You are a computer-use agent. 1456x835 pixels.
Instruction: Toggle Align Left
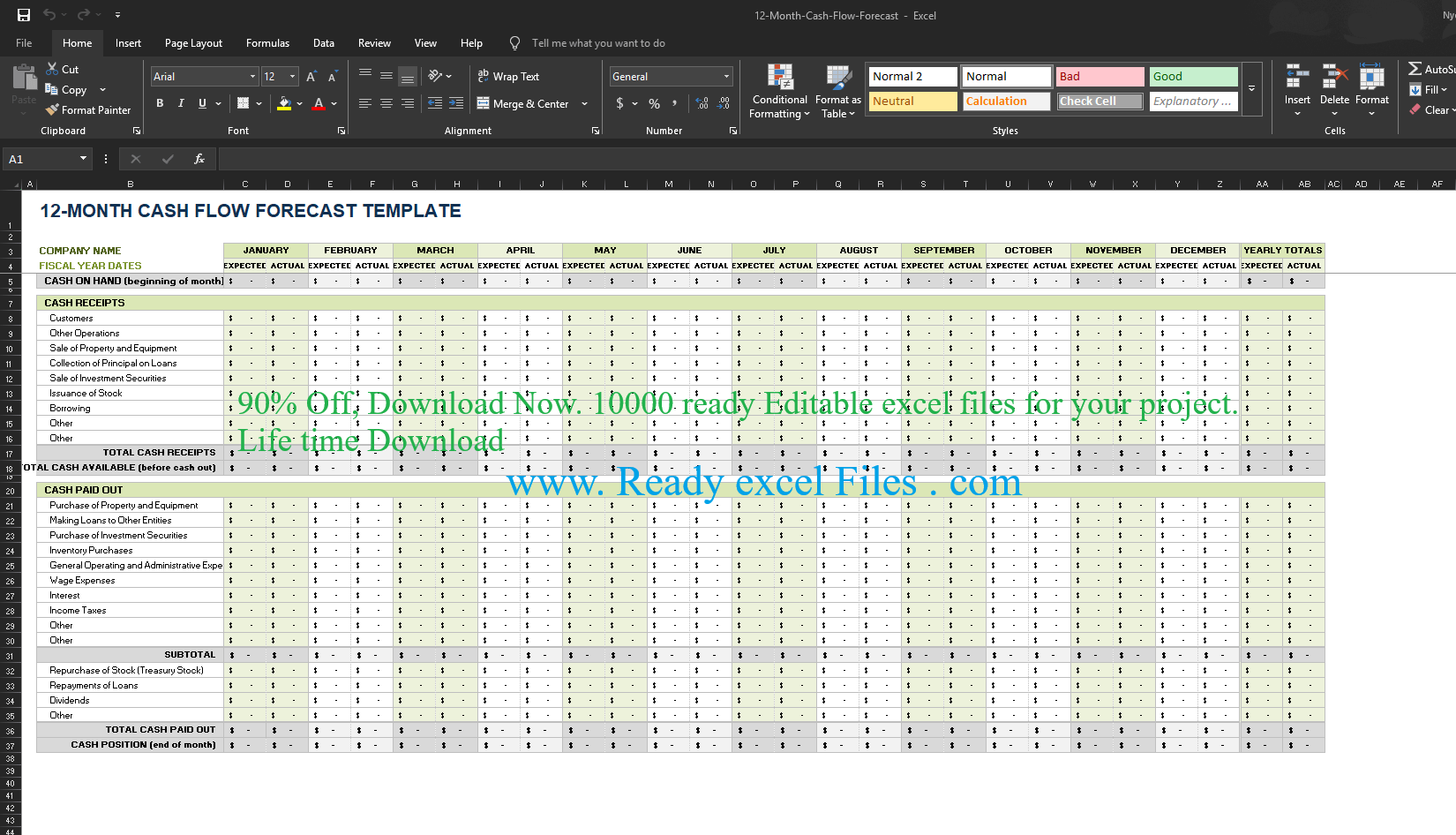point(365,103)
